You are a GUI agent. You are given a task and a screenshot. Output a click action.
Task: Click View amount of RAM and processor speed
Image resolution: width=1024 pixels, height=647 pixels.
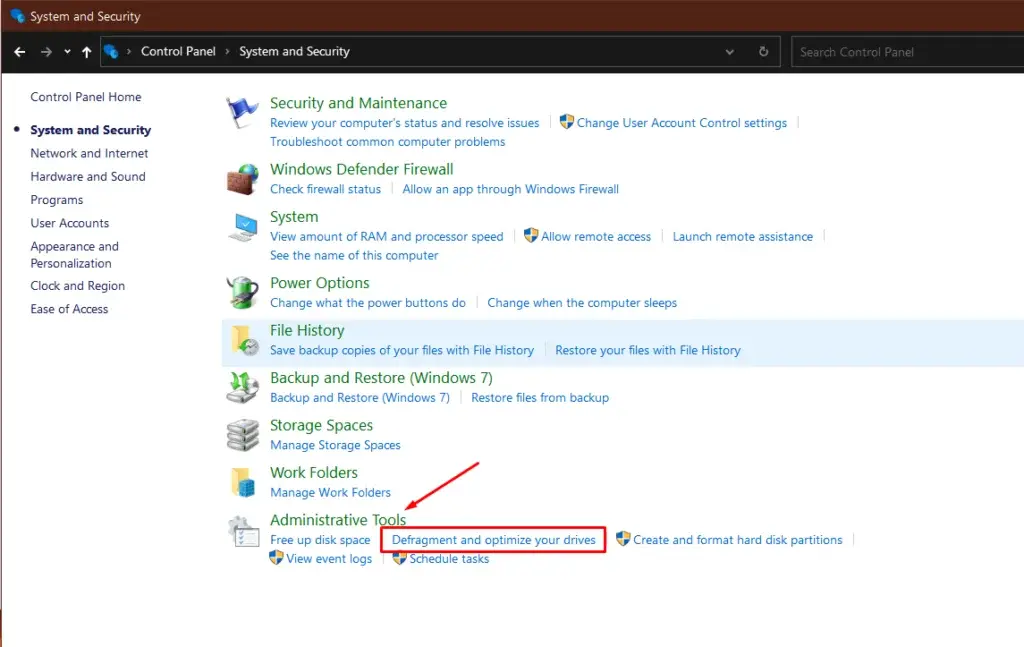(387, 236)
